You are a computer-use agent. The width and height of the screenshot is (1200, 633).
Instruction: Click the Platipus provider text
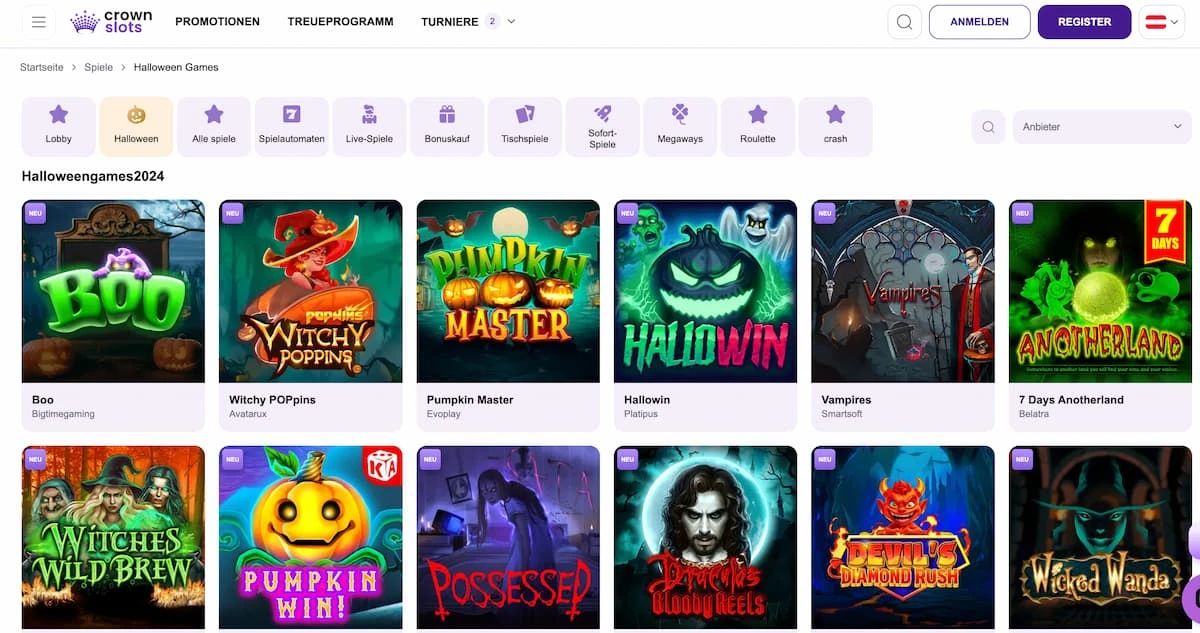[x=641, y=414]
